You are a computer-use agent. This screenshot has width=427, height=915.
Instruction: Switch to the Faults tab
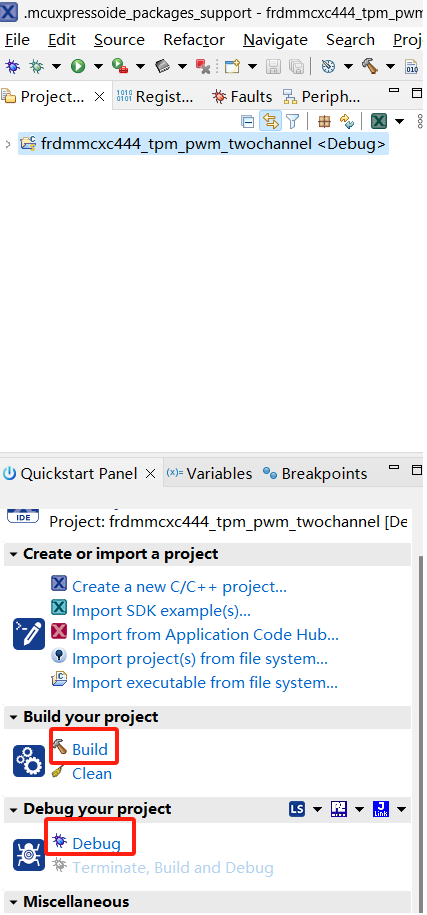click(x=243, y=96)
